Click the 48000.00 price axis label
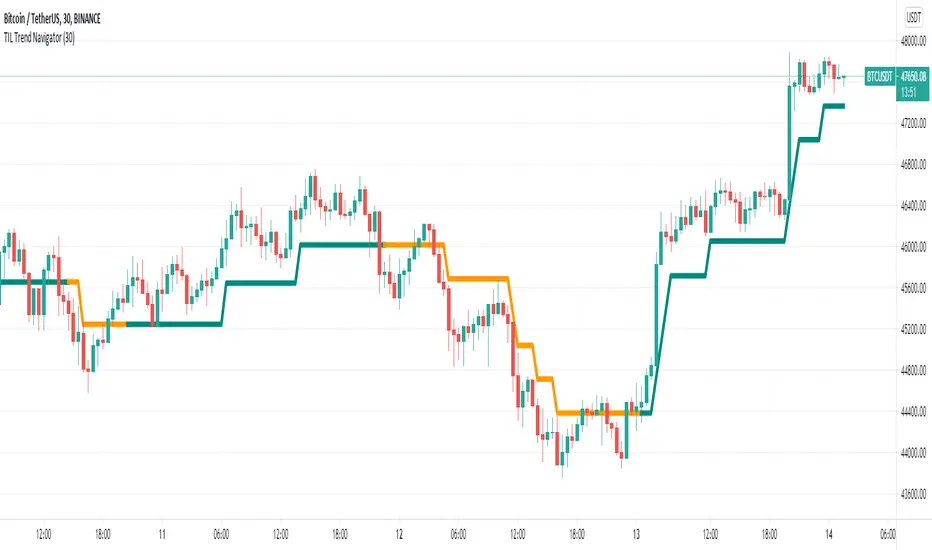932x550 pixels. coord(911,41)
